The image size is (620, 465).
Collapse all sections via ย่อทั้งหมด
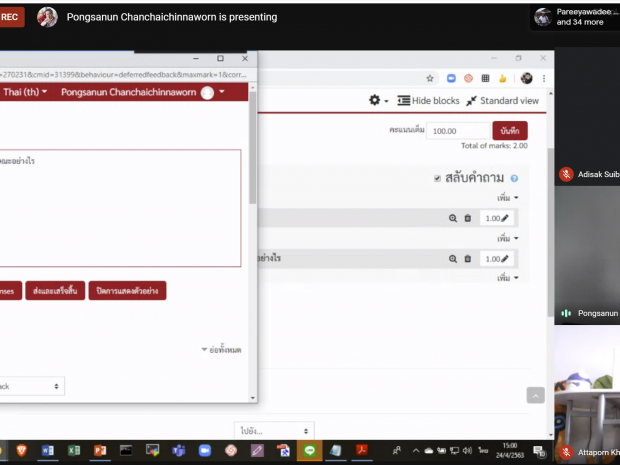[221, 350]
